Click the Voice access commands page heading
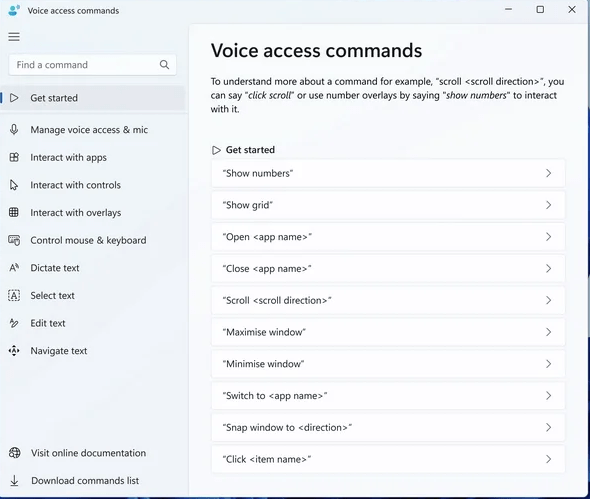Image resolution: width=590 pixels, height=499 pixels. pos(316,50)
